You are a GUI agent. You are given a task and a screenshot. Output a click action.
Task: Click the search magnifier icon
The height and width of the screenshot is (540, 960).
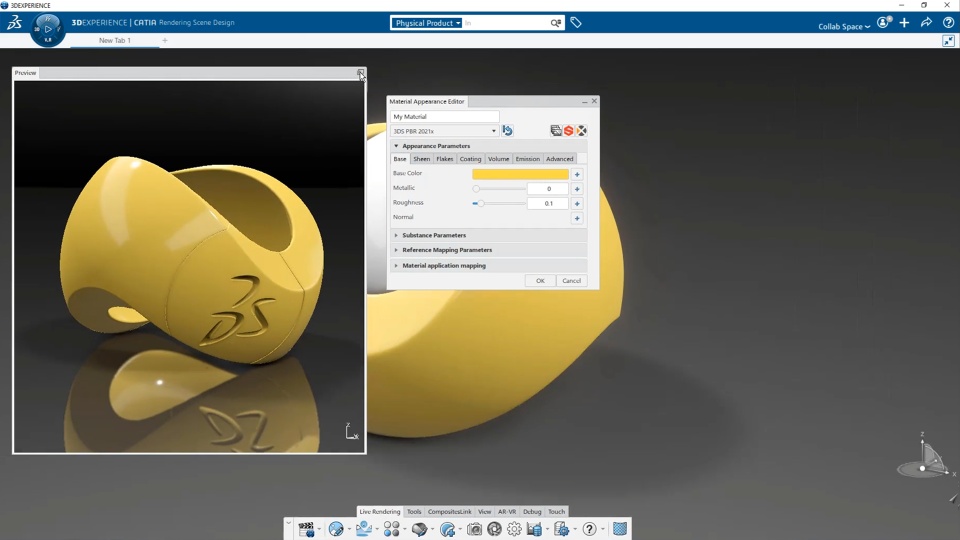coord(555,23)
